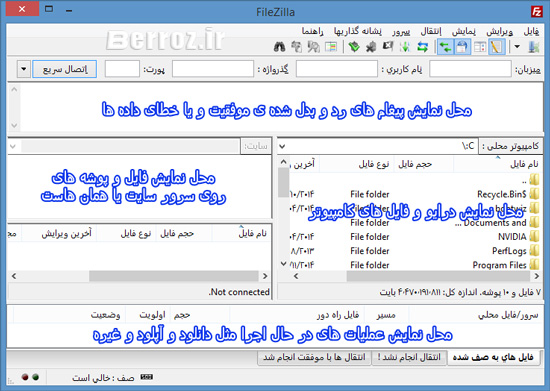Open the Site Manager icon

tap(534, 47)
